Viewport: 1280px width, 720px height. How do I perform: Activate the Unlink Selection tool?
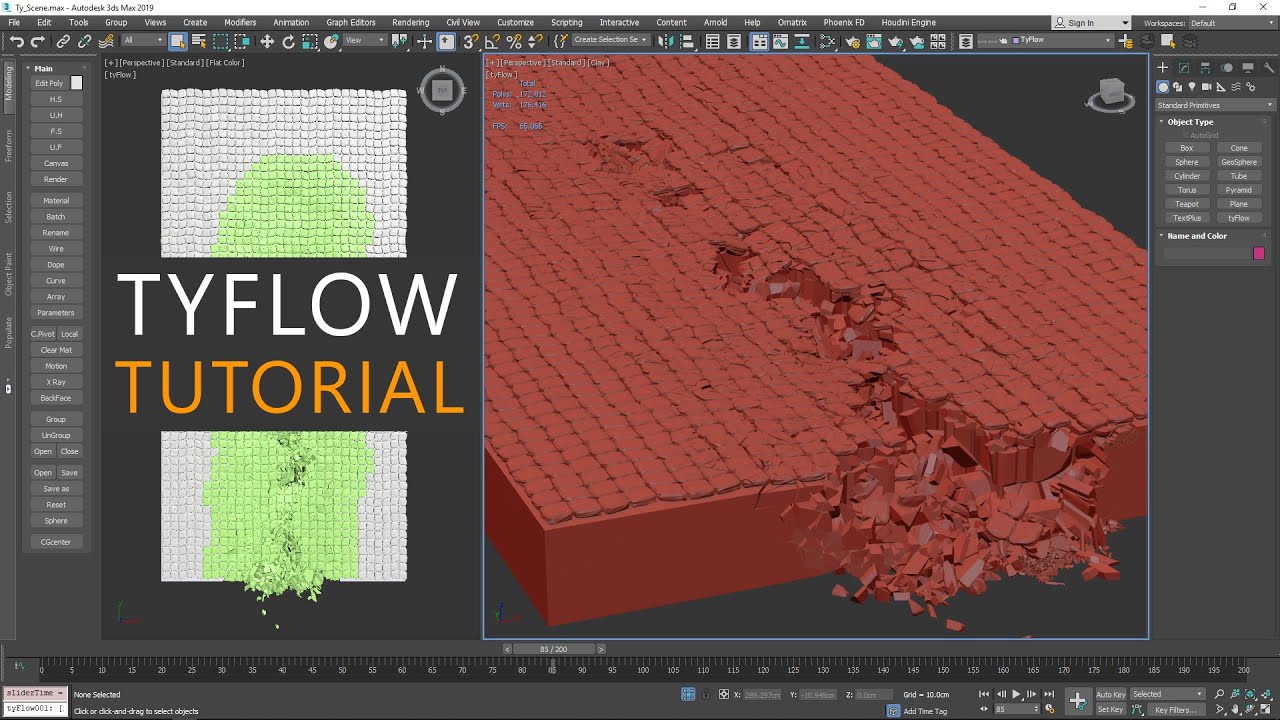(x=84, y=41)
